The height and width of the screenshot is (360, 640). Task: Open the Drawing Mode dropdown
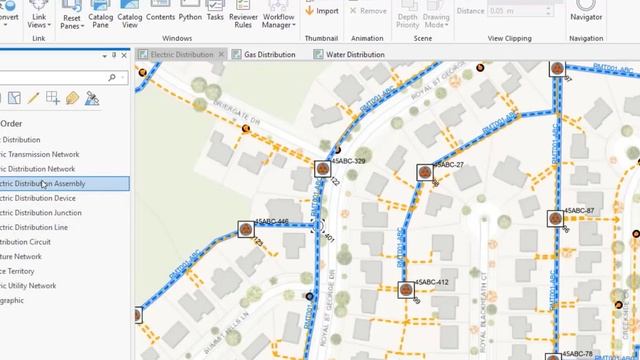click(436, 15)
